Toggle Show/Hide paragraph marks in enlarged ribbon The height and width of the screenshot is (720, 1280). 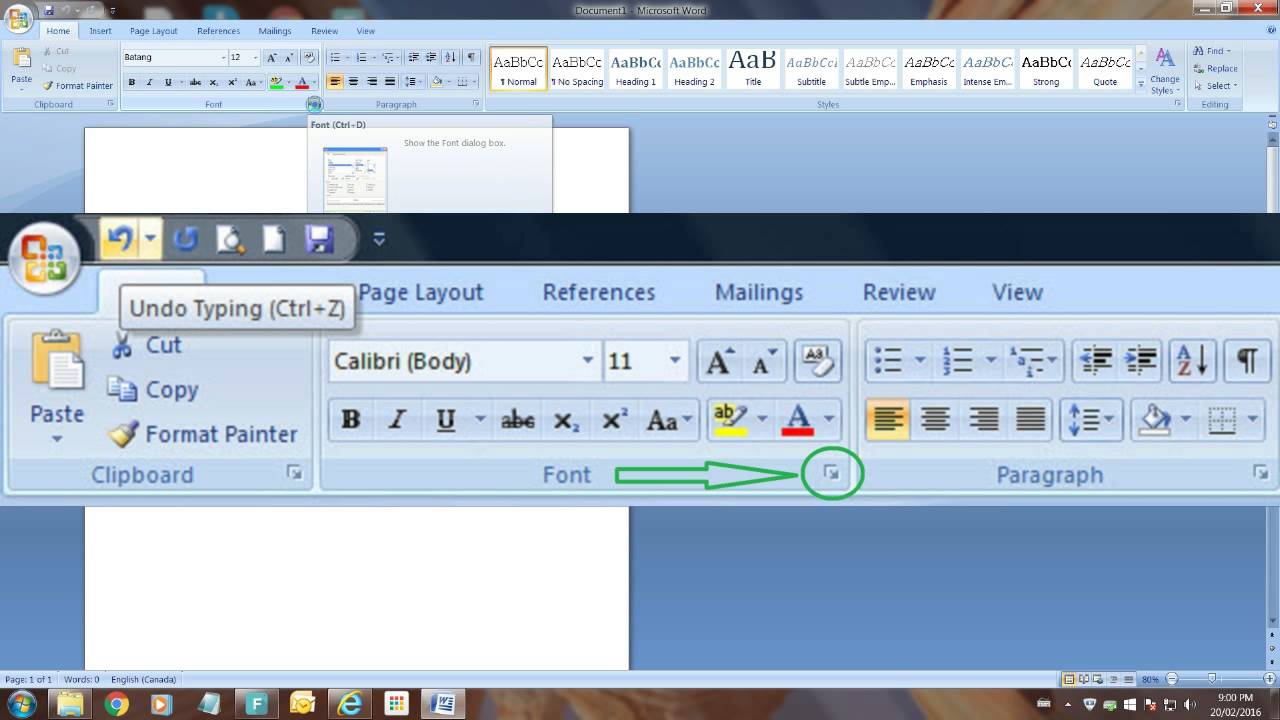[x=1247, y=361]
